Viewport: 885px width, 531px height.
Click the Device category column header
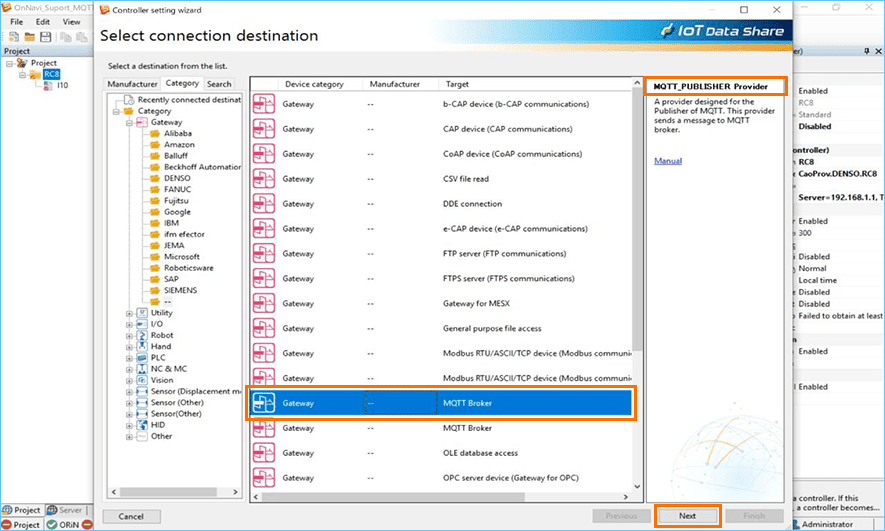320,84
